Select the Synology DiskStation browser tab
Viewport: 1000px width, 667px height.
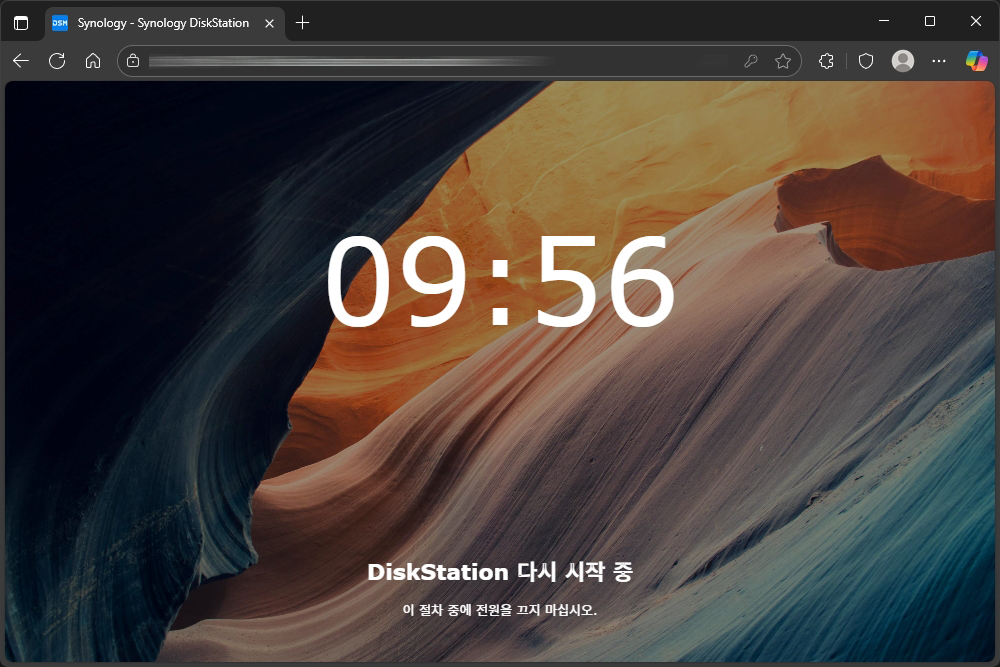(164, 24)
